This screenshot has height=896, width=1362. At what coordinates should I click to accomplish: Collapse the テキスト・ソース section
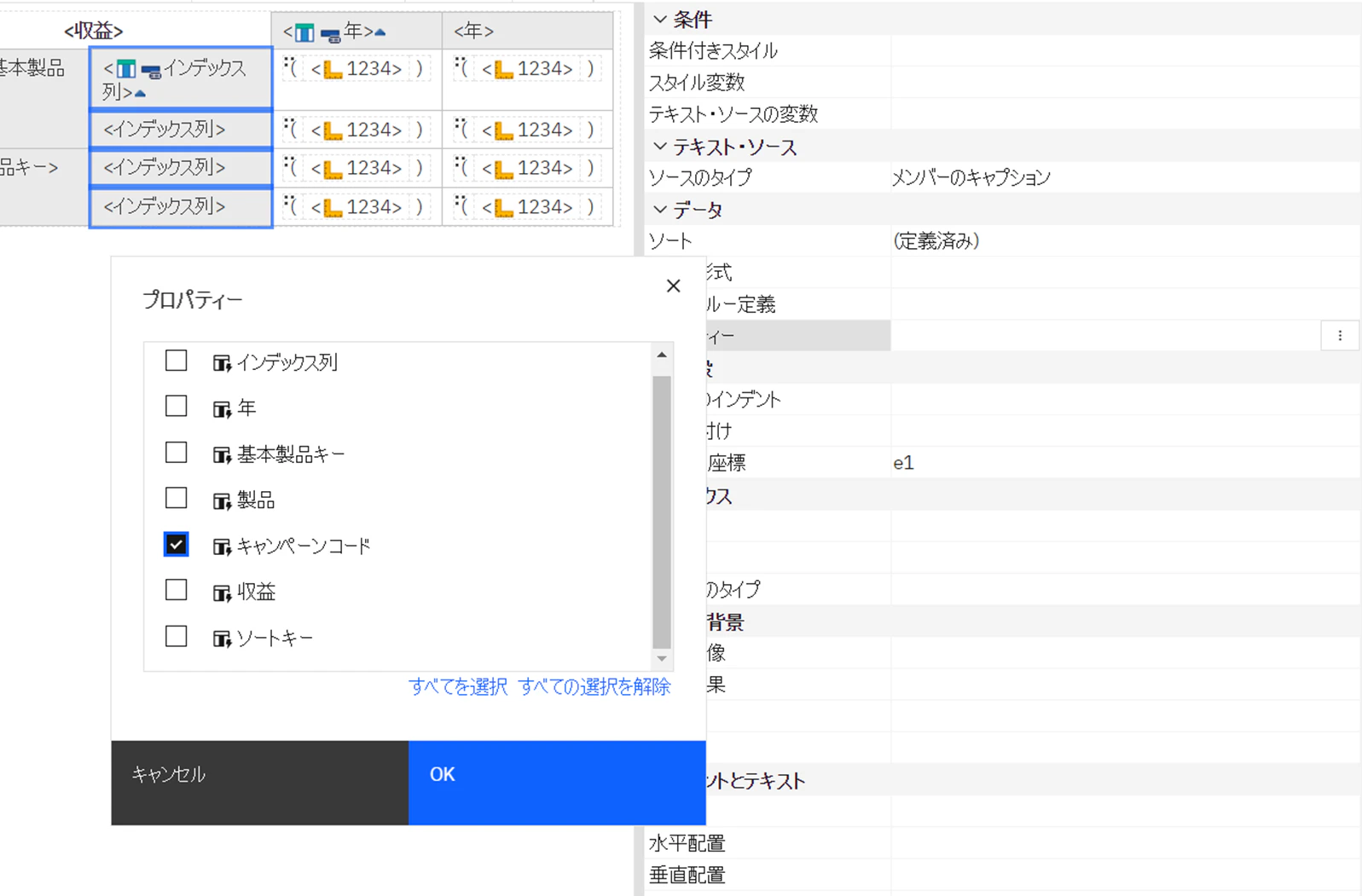pyautogui.click(x=660, y=147)
